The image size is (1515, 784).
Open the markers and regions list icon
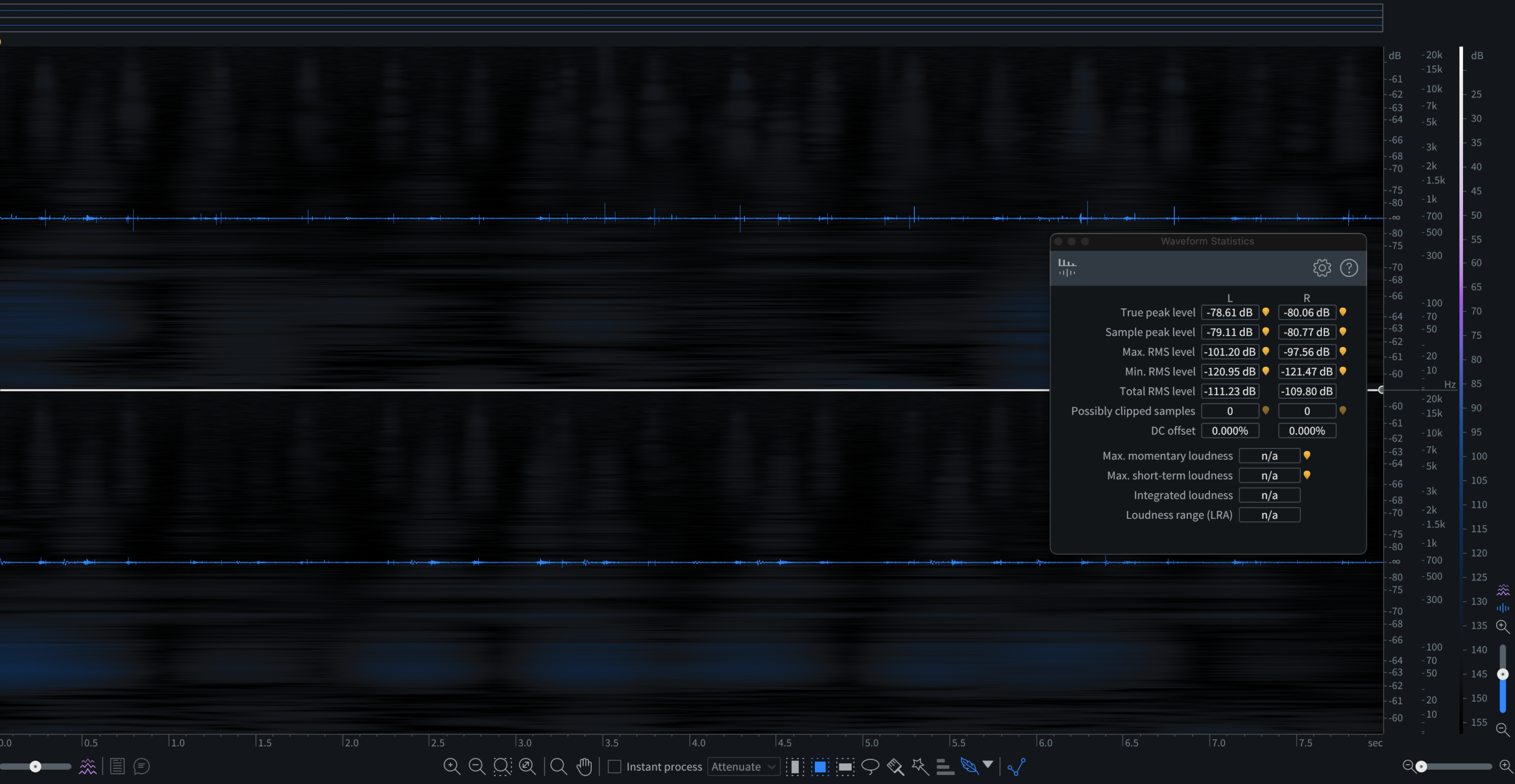pos(117,766)
